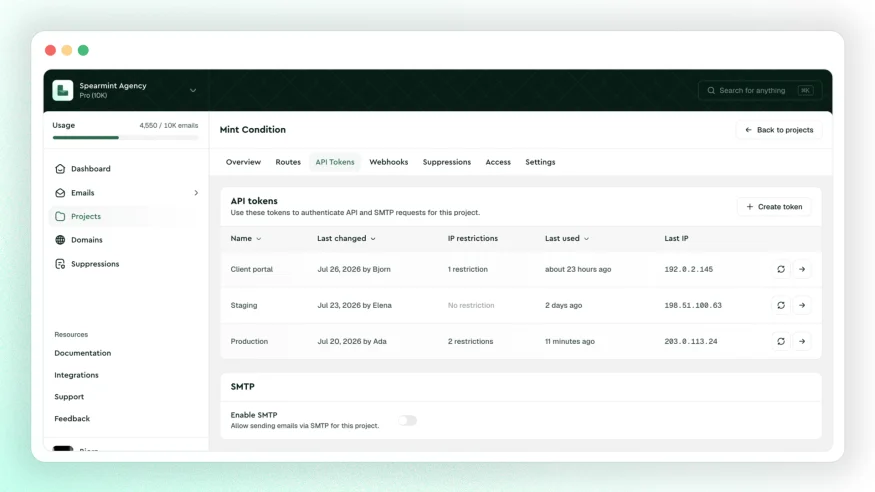
Task: Sort by the Name column
Action: click(246, 239)
